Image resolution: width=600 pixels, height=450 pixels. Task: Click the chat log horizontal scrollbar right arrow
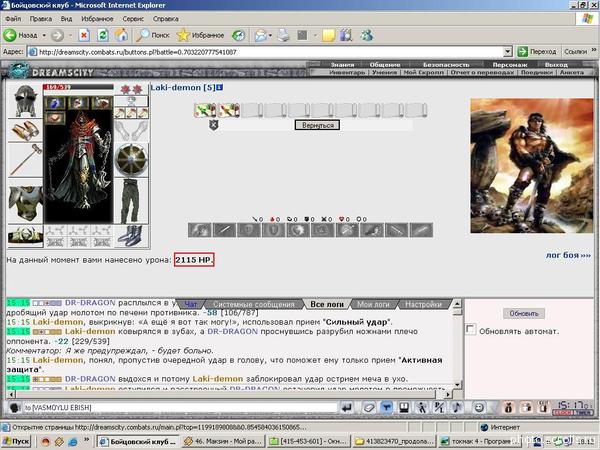(x=448, y=394)
